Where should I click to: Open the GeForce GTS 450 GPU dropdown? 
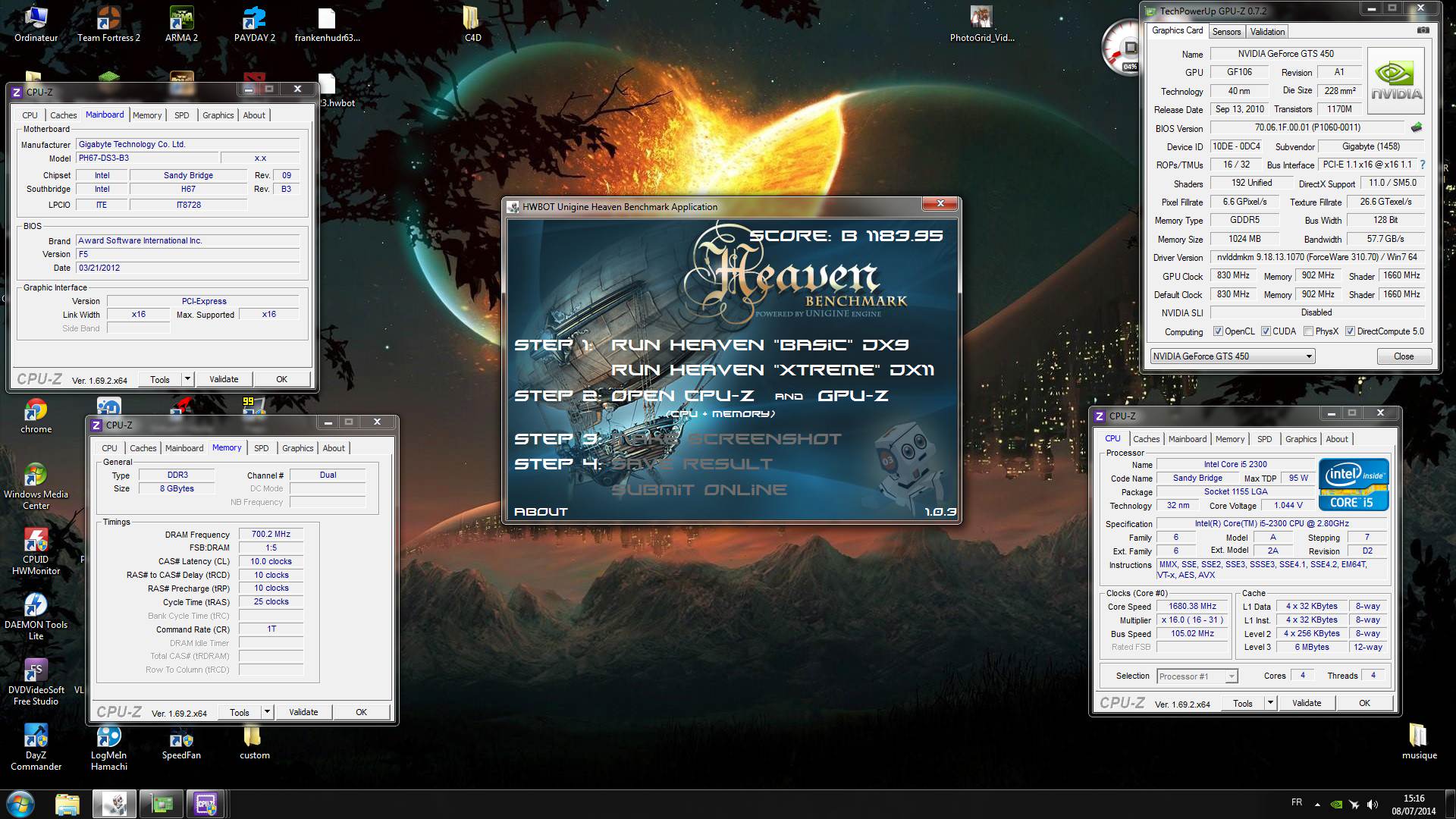(1232, 356)
